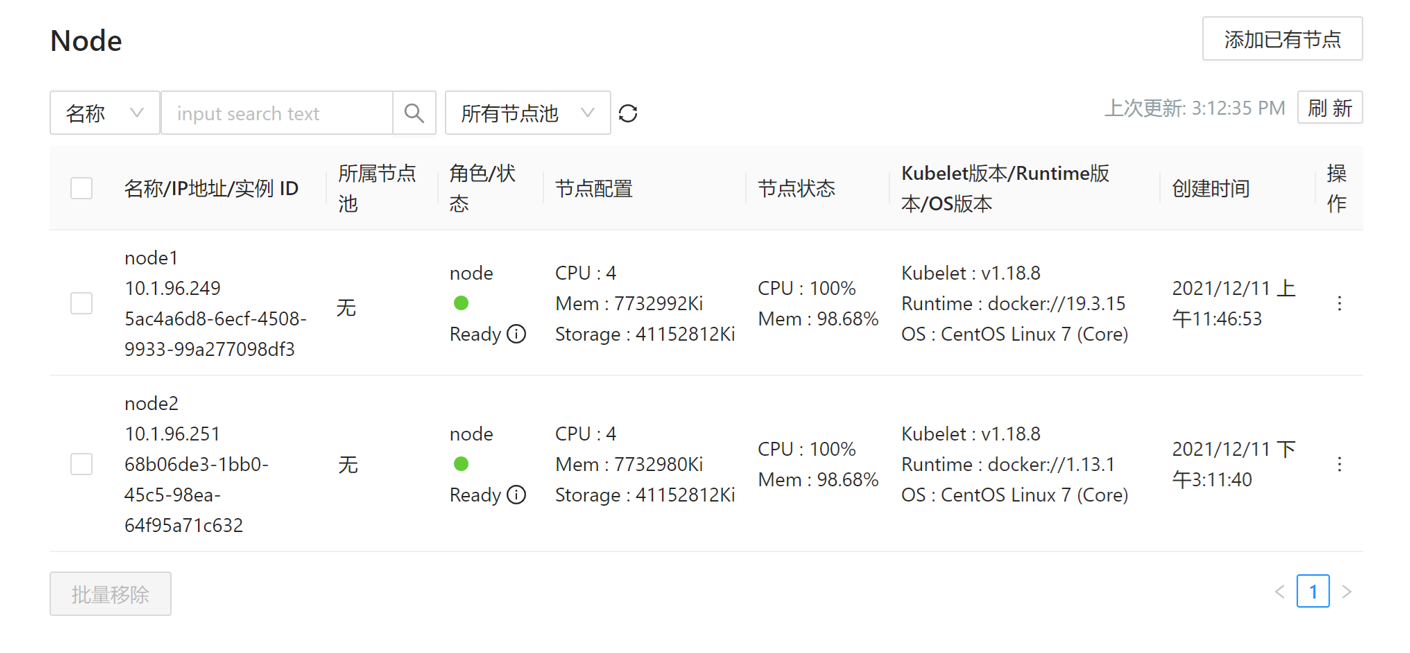Click the circular reload icon beside node pool filter

(x=628, y=113)
